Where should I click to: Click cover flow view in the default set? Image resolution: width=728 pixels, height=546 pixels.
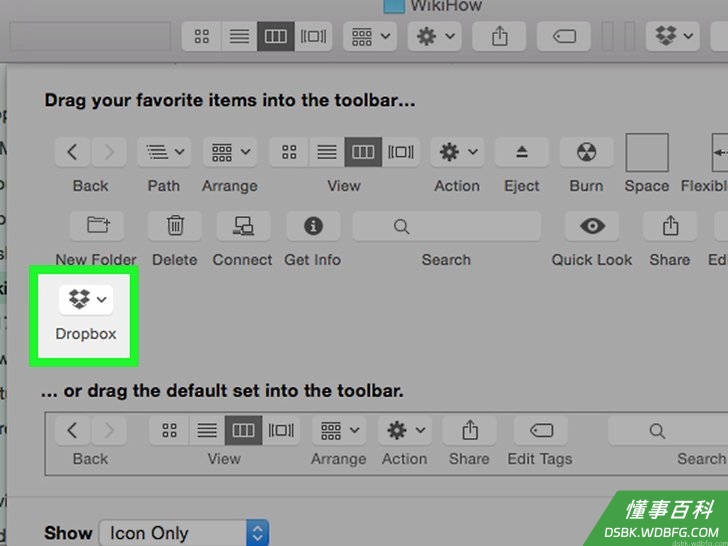tap(281, 430)
